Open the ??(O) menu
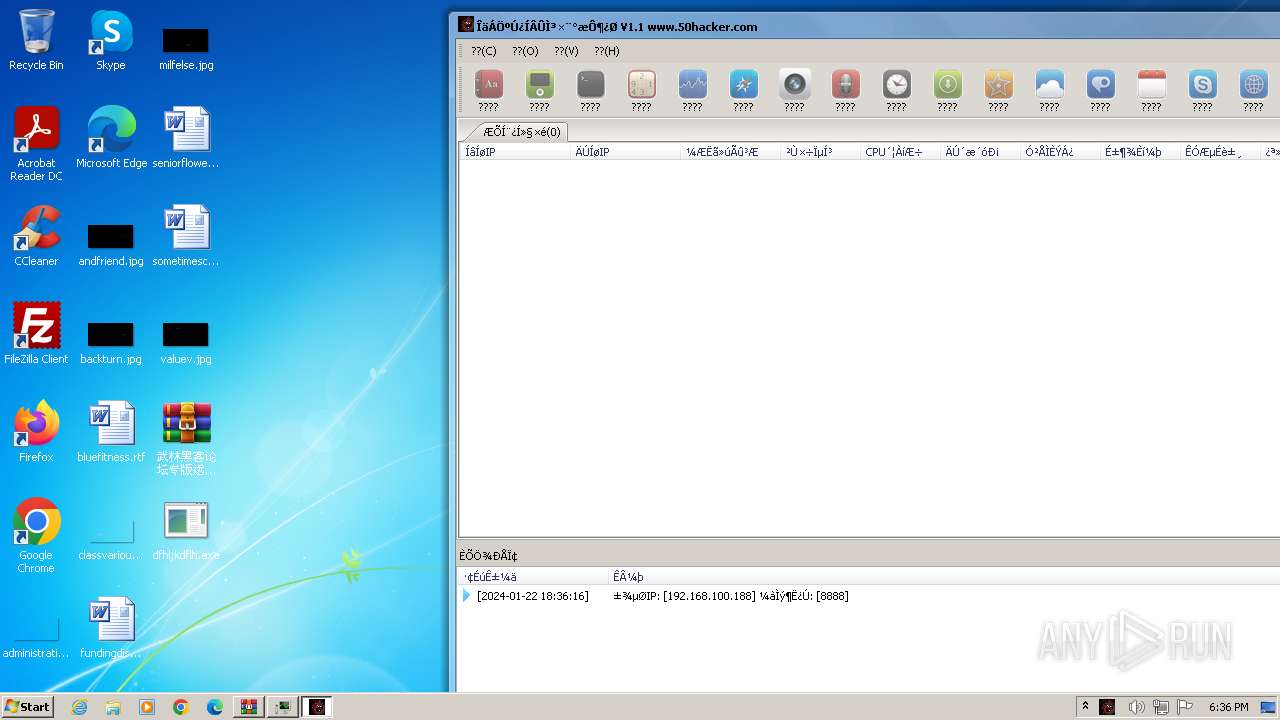The height and width of the screenshot is (720, 1280). pos(525,51)
